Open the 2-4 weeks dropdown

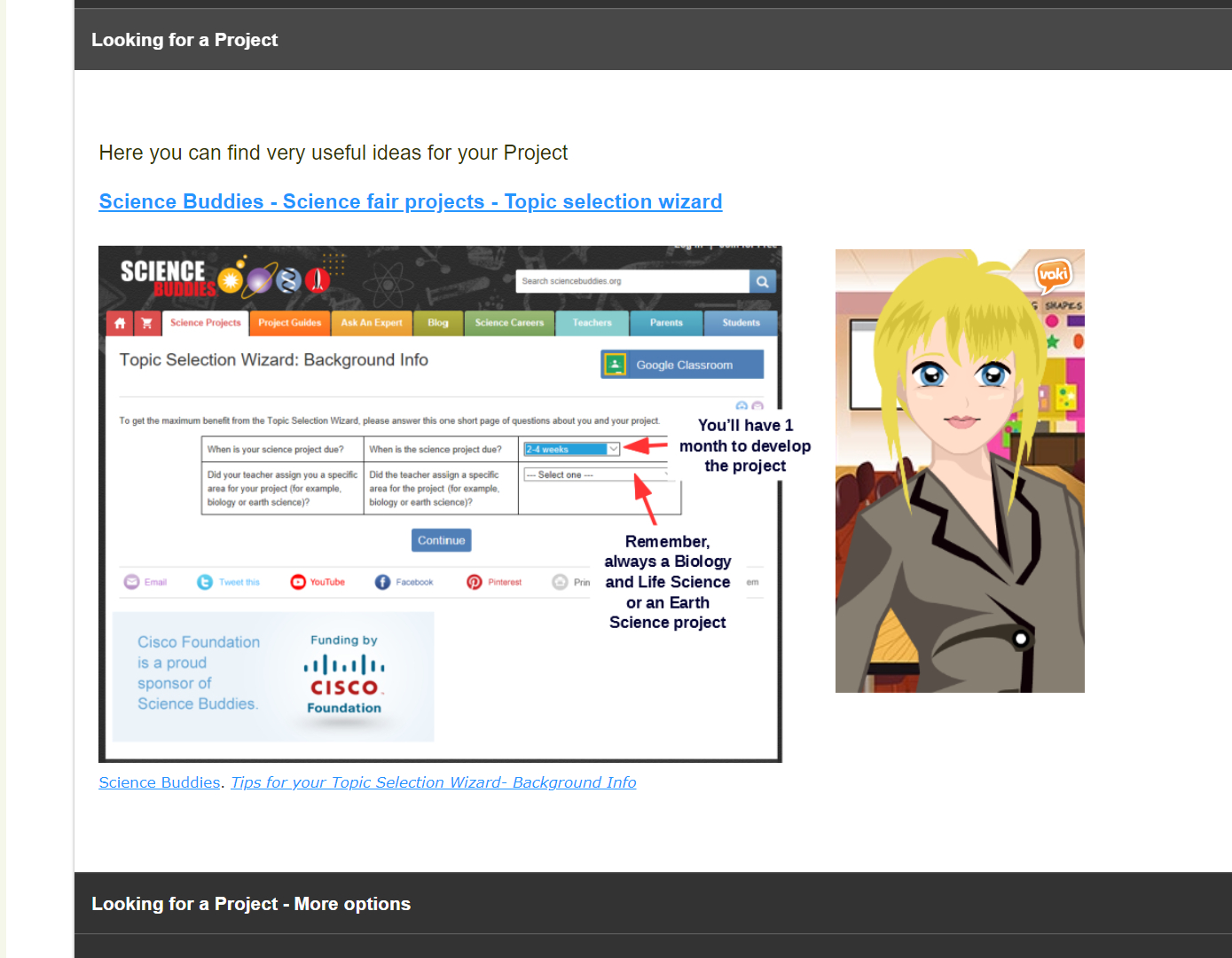[571, 450]
